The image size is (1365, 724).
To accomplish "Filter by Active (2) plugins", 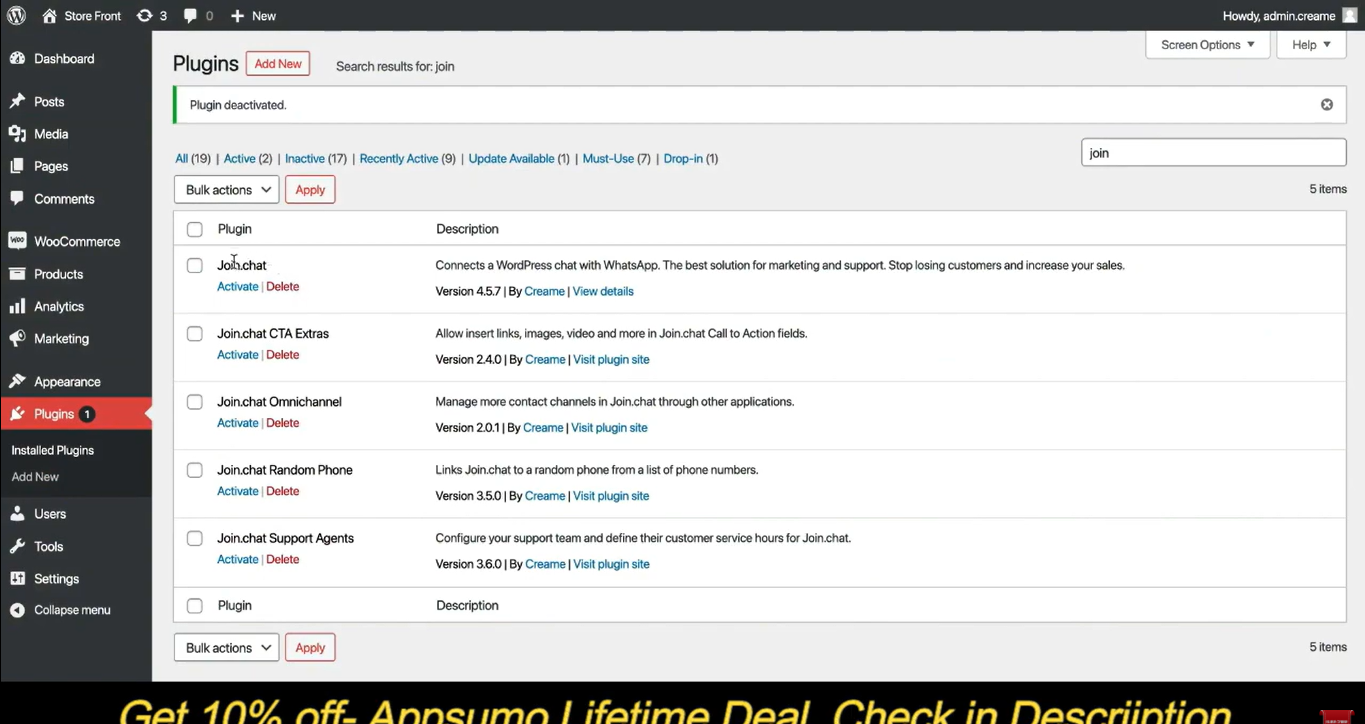I will pyautogui.click(x=248, y=158).
